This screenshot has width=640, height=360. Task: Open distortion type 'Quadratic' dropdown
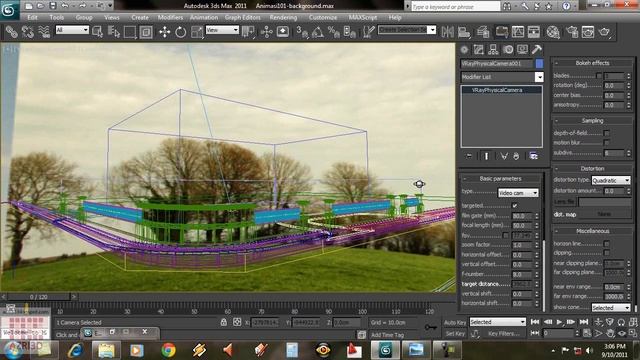click(x=611, y=180)
